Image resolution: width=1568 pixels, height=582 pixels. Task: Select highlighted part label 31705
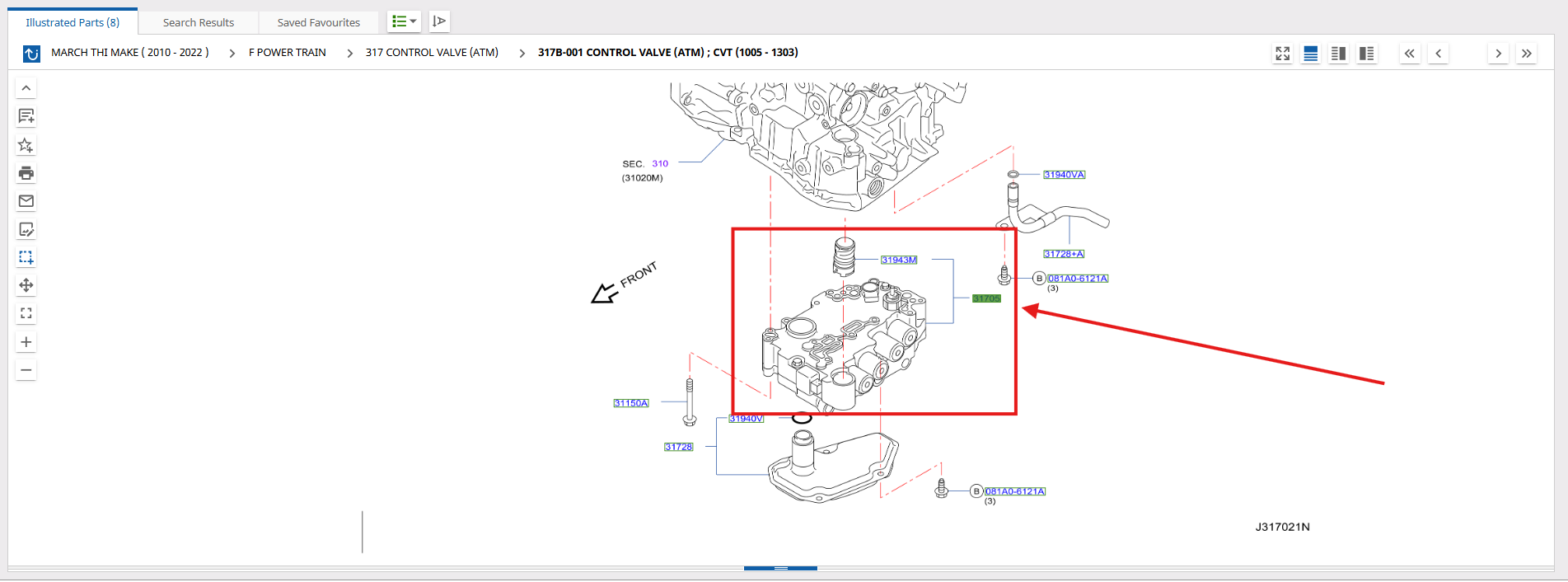986,298
